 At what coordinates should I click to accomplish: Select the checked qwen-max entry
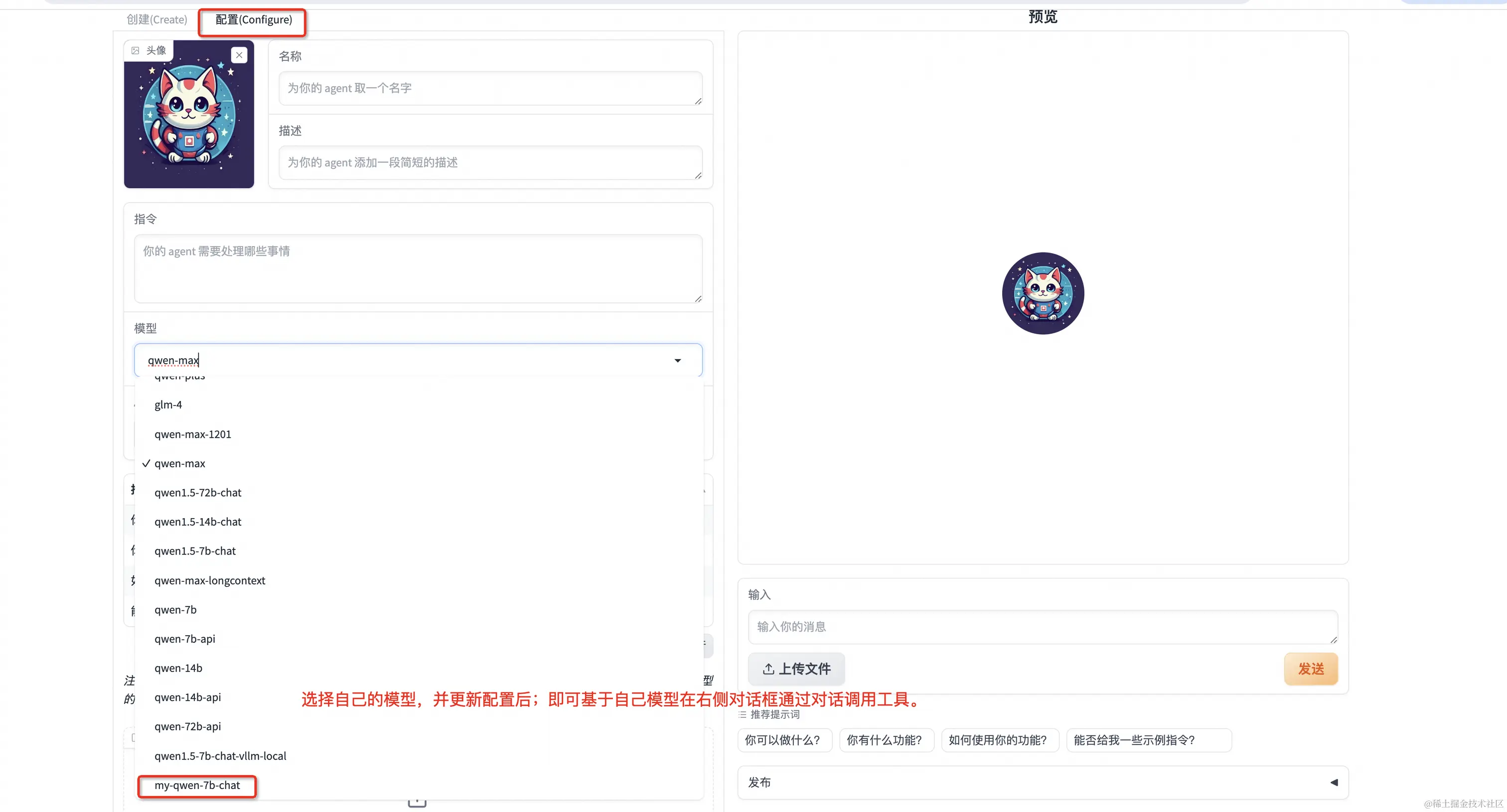(x=179, y=463)
